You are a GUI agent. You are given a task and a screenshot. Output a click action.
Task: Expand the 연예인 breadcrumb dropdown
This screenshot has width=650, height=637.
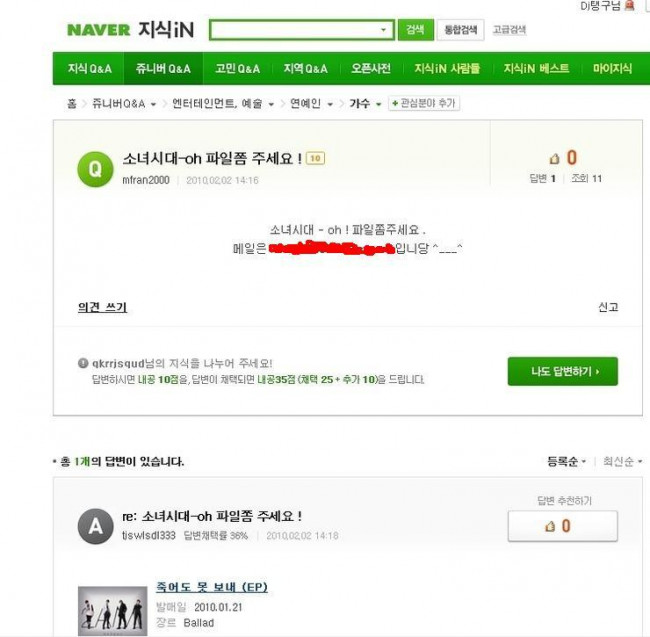click(x=330, y=104)
